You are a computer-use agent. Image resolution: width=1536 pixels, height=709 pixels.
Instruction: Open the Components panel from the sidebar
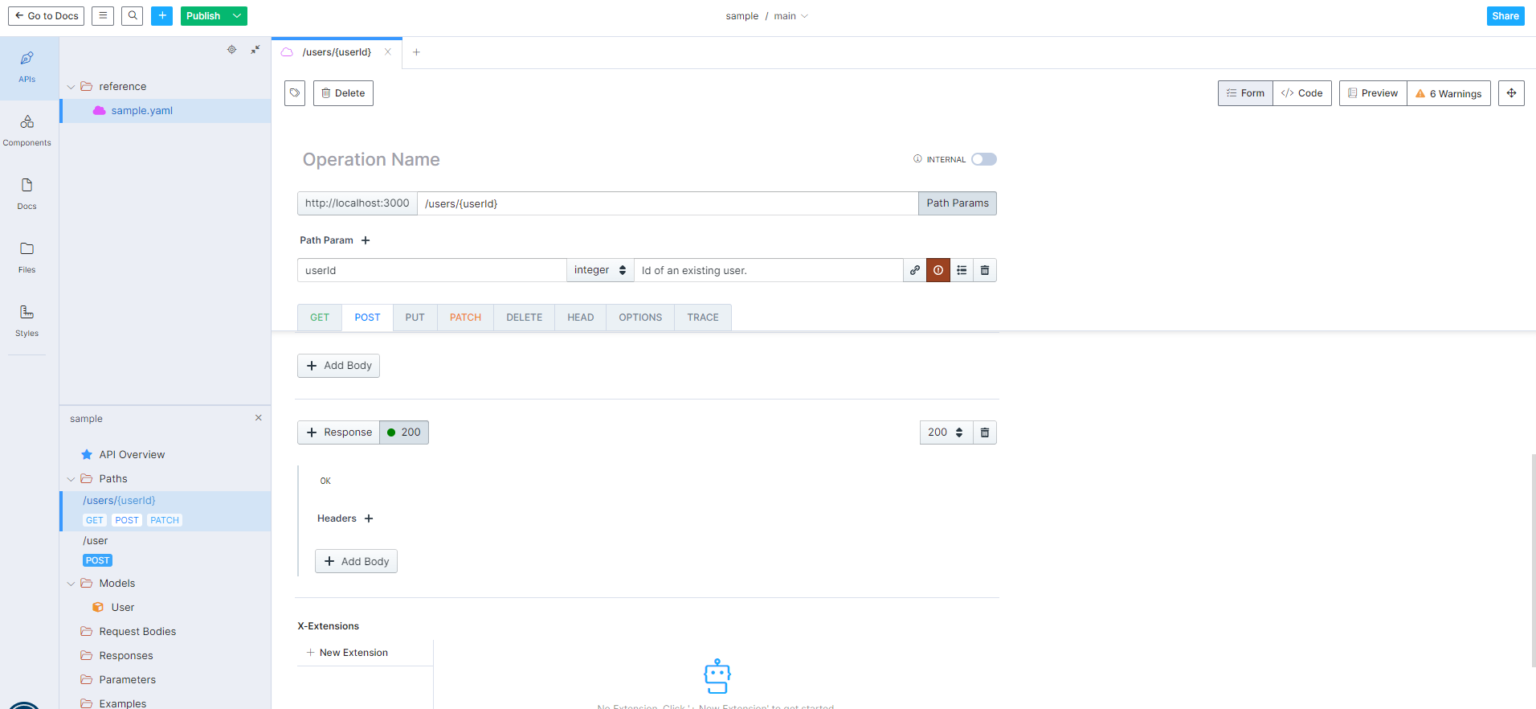click(x=27, y=128)
